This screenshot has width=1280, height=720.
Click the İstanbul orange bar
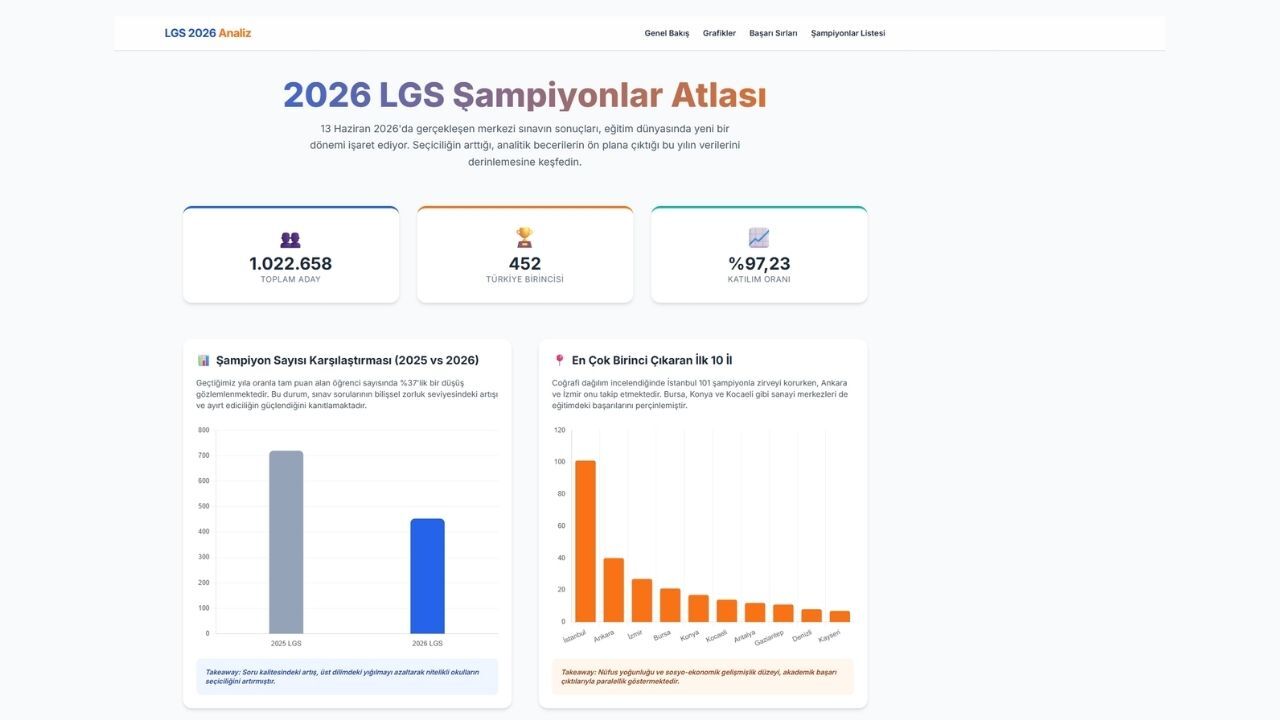[585, 541]
